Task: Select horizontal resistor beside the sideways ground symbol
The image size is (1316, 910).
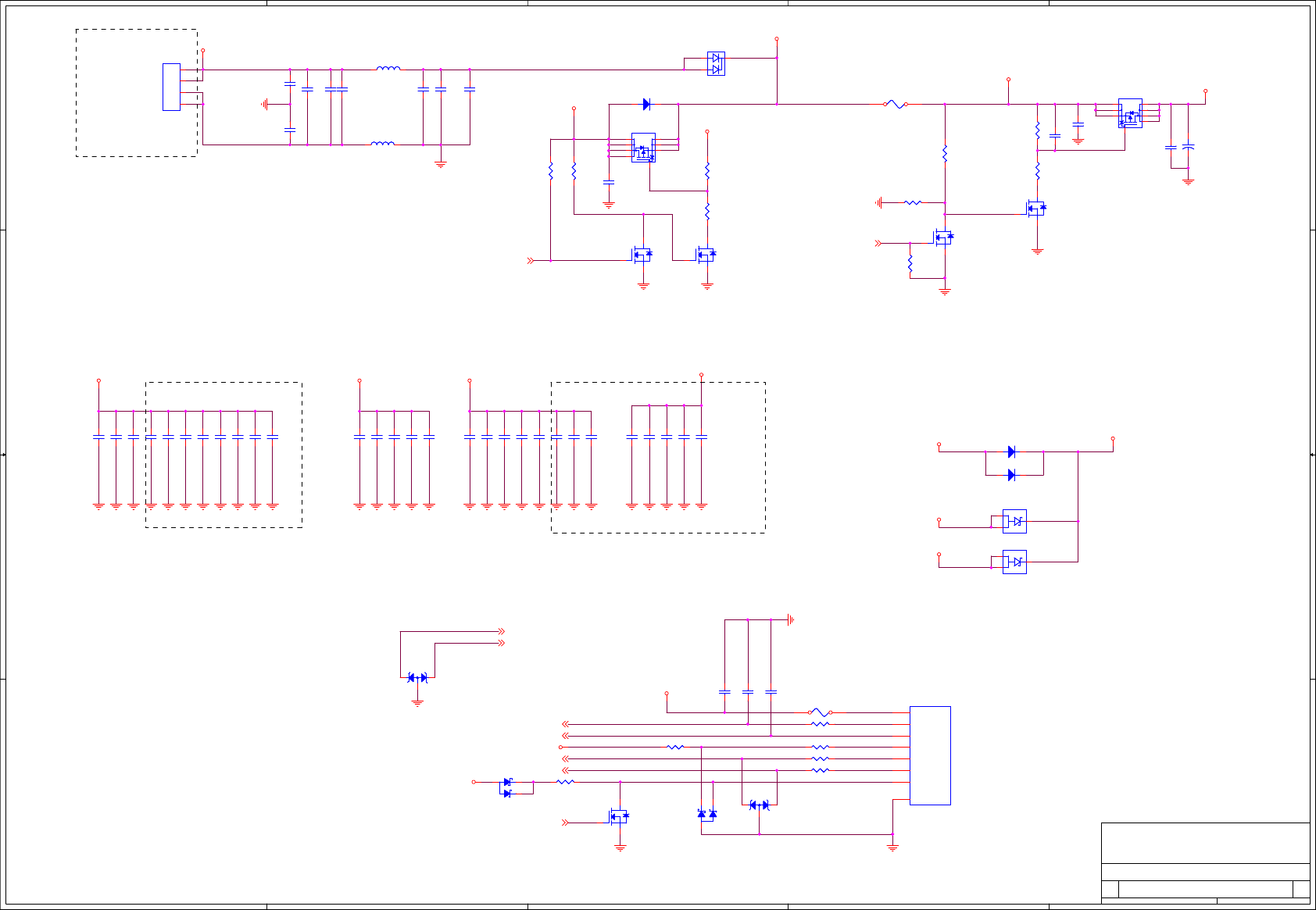Action: (x=913, y=202)
